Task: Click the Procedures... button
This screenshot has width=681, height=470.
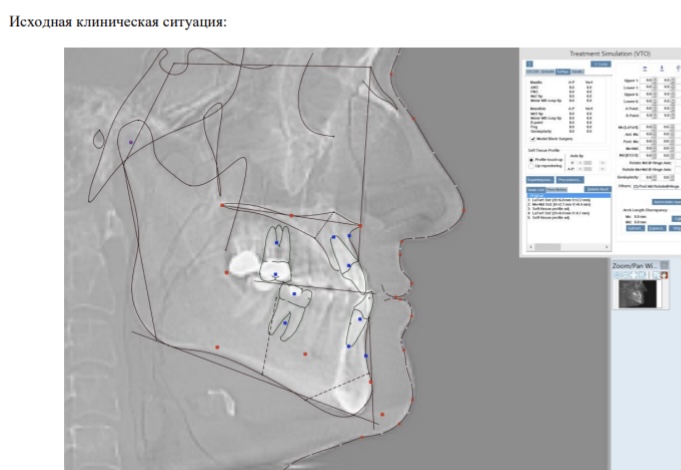Action: pyautogui.click(x=570, y=180)
